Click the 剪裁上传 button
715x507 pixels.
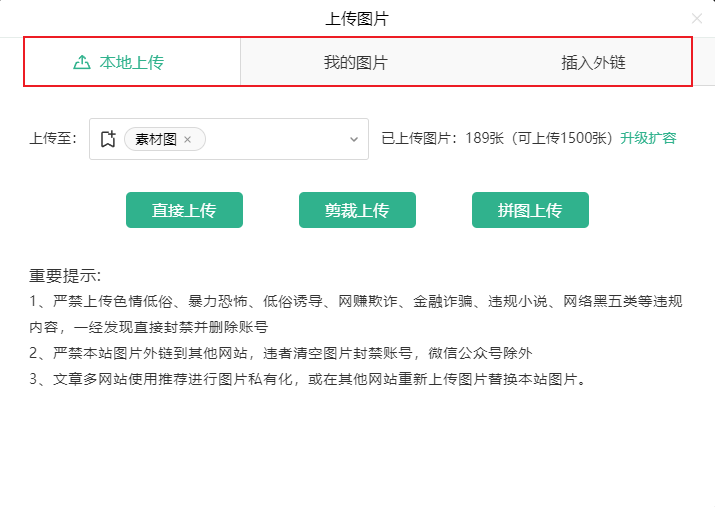[357, 210]
